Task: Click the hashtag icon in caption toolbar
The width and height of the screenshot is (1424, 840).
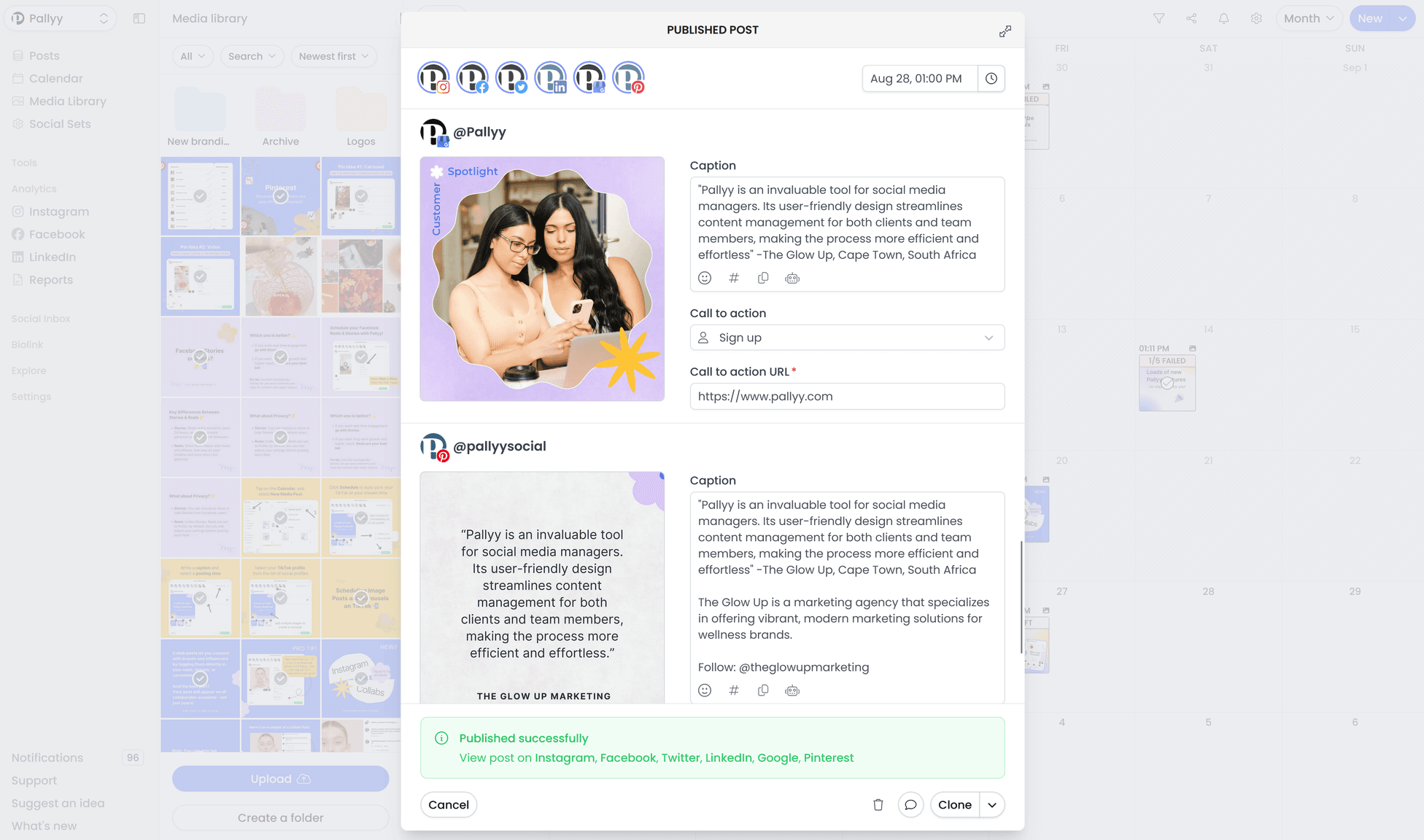Action: coord(734,278)
